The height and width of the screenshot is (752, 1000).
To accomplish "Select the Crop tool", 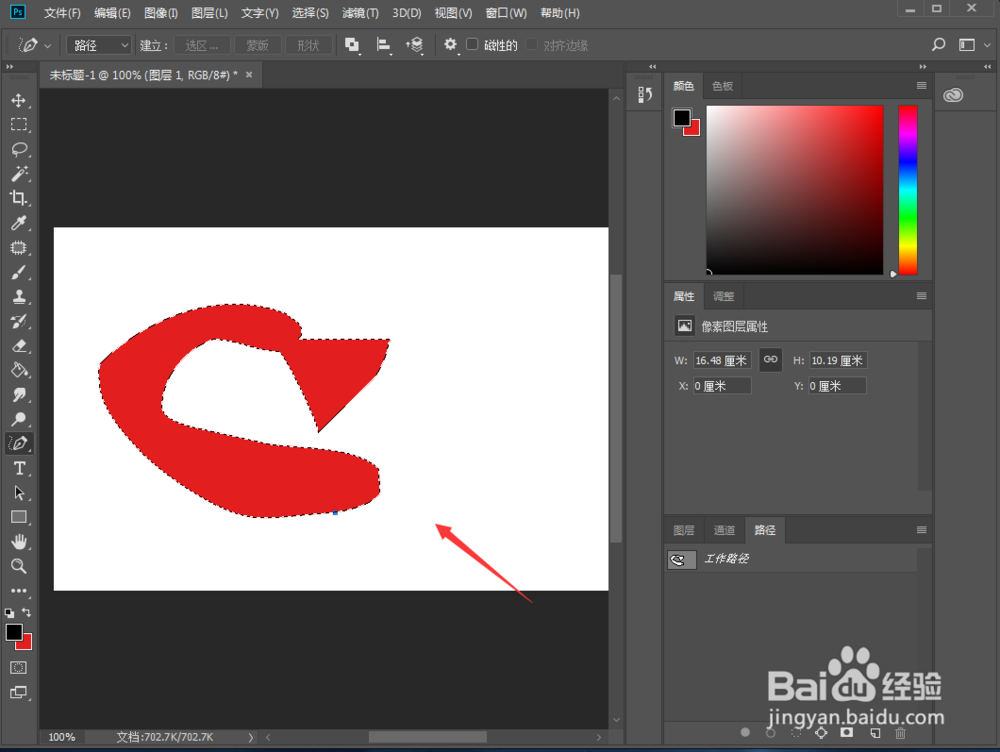I will tap(18, 198).
